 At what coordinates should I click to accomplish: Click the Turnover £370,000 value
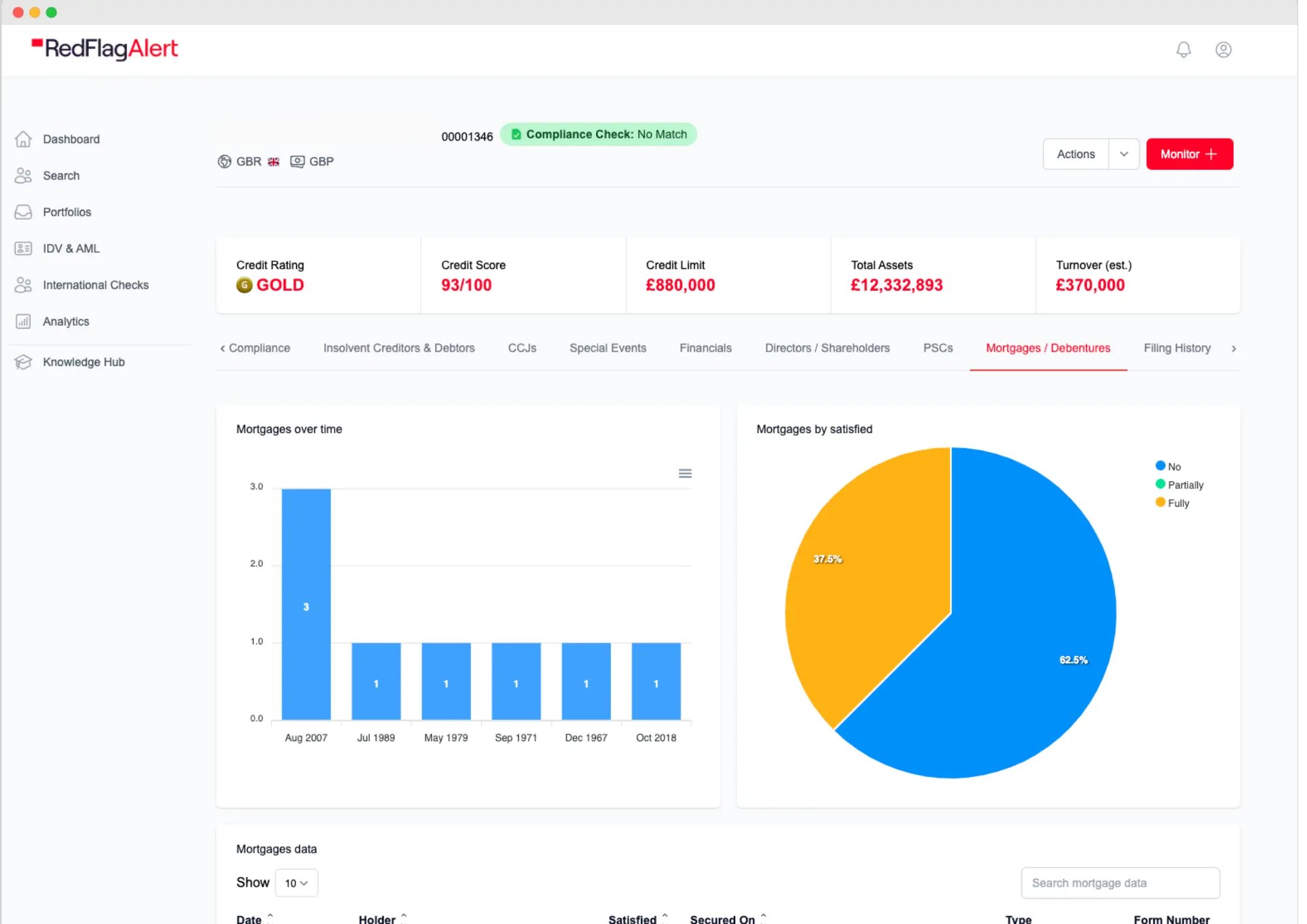click(1090, 286)
